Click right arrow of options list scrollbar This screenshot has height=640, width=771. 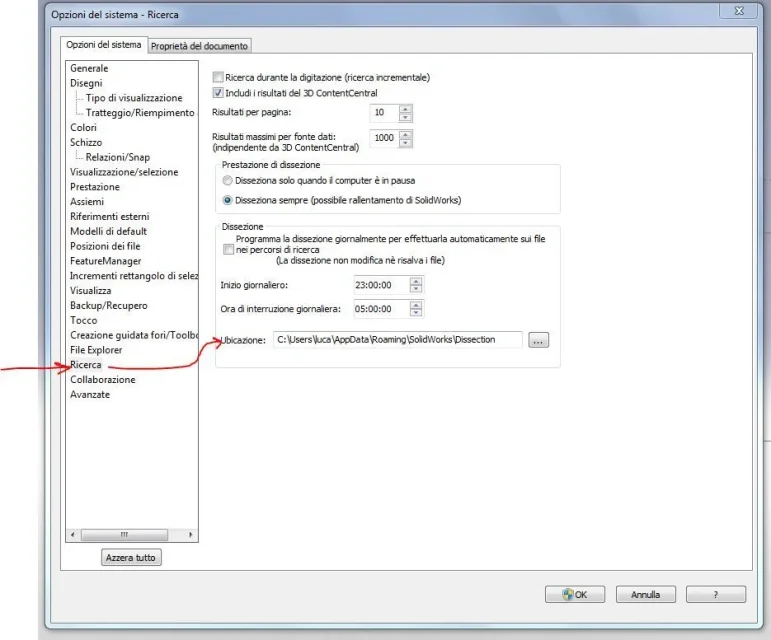click(191, 534)
